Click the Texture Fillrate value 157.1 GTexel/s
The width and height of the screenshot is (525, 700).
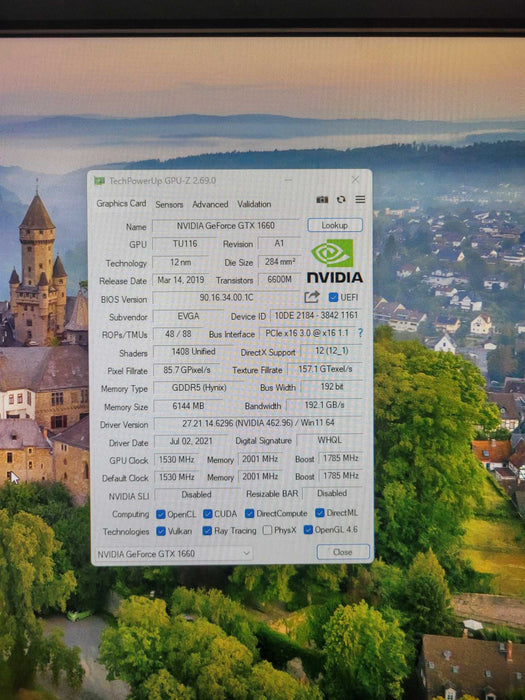[325, 369]
